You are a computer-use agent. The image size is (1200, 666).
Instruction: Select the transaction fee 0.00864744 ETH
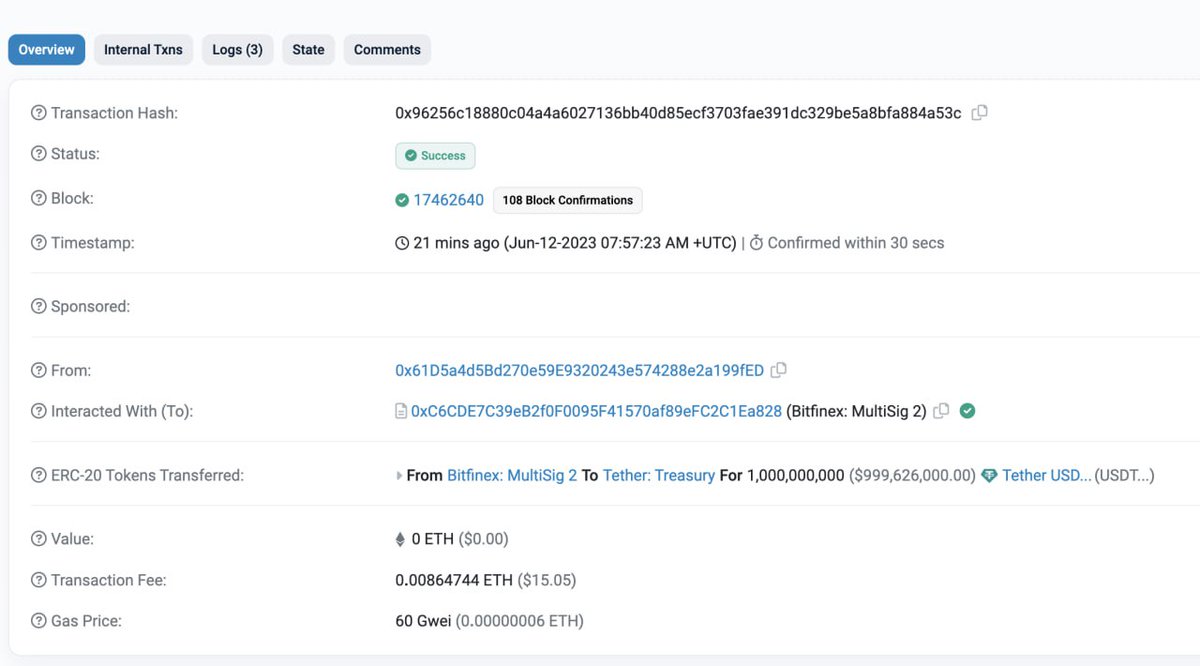453,580
